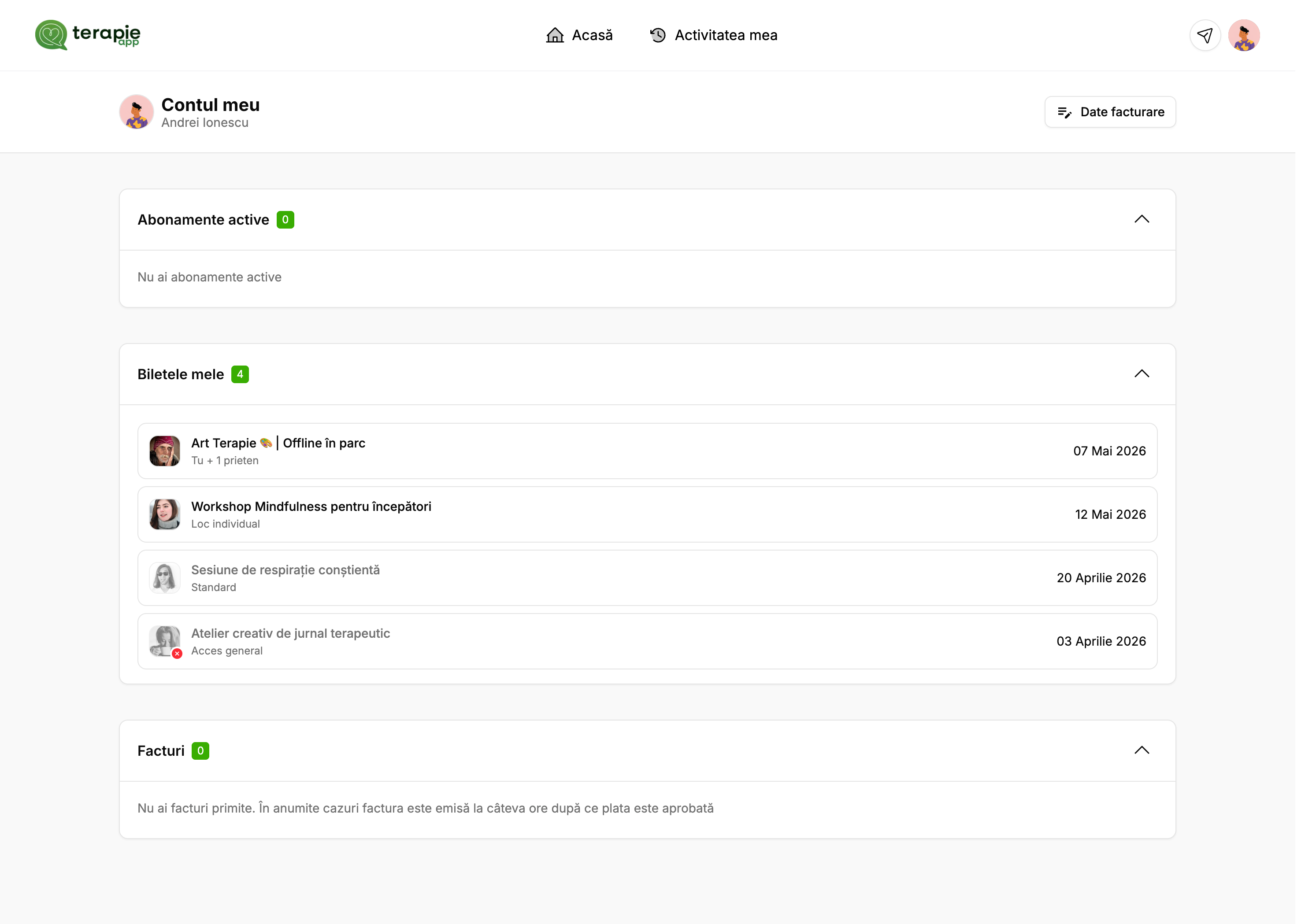Screen dimensions: 1305x924
Task: Click the terapie app logo
Action: (x=88, y=35)
